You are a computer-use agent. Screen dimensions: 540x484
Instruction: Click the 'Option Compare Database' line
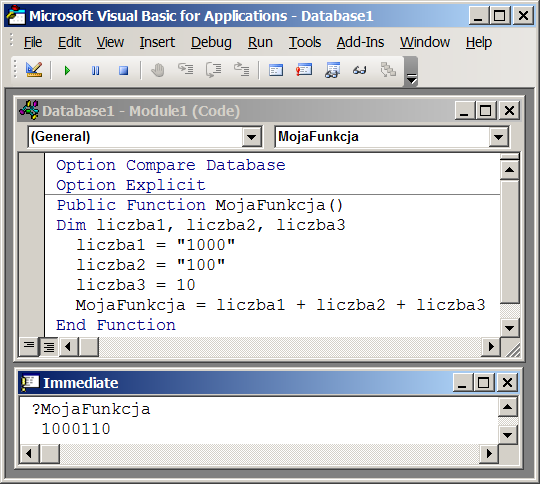pyautogui.click(x=171, y=165)
